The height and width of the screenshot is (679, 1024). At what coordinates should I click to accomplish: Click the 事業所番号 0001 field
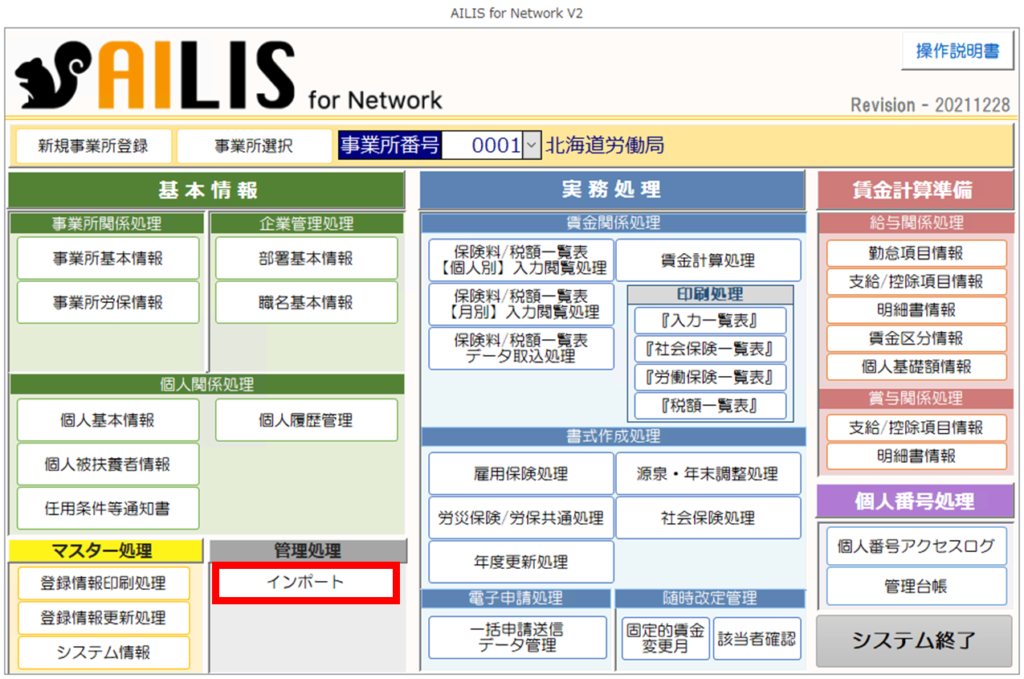point(482,146)
